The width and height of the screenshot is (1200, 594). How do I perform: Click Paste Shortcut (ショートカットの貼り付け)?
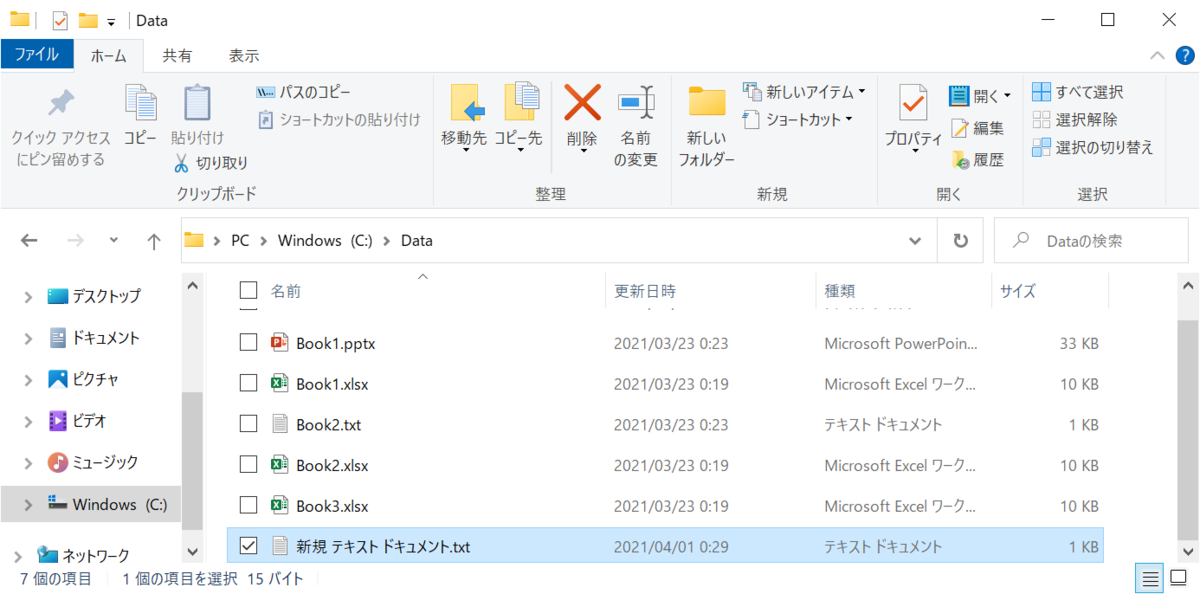click(x=339, y=119)
